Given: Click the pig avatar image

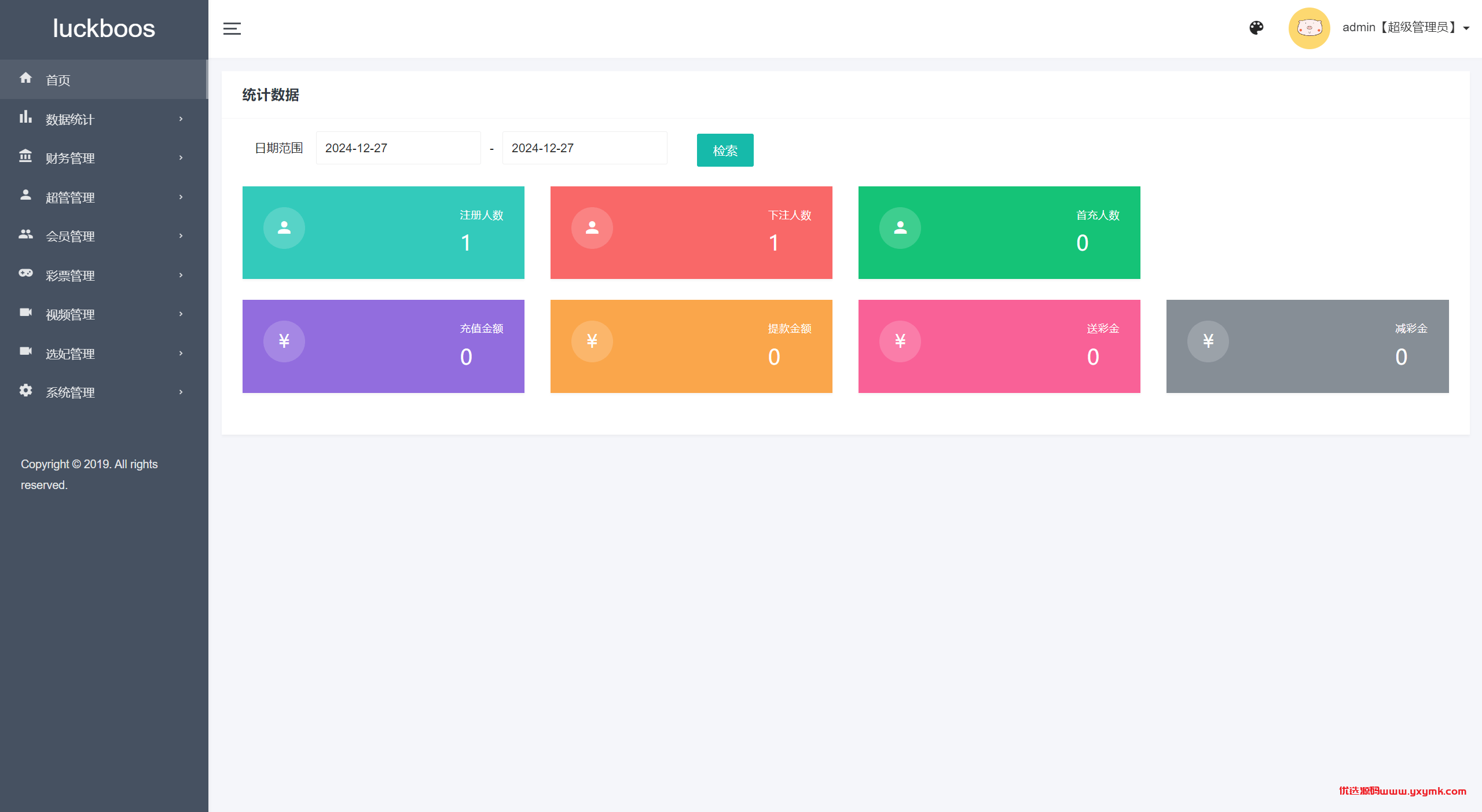Looking at the screenshot, I should click(x=1309, y=28).
